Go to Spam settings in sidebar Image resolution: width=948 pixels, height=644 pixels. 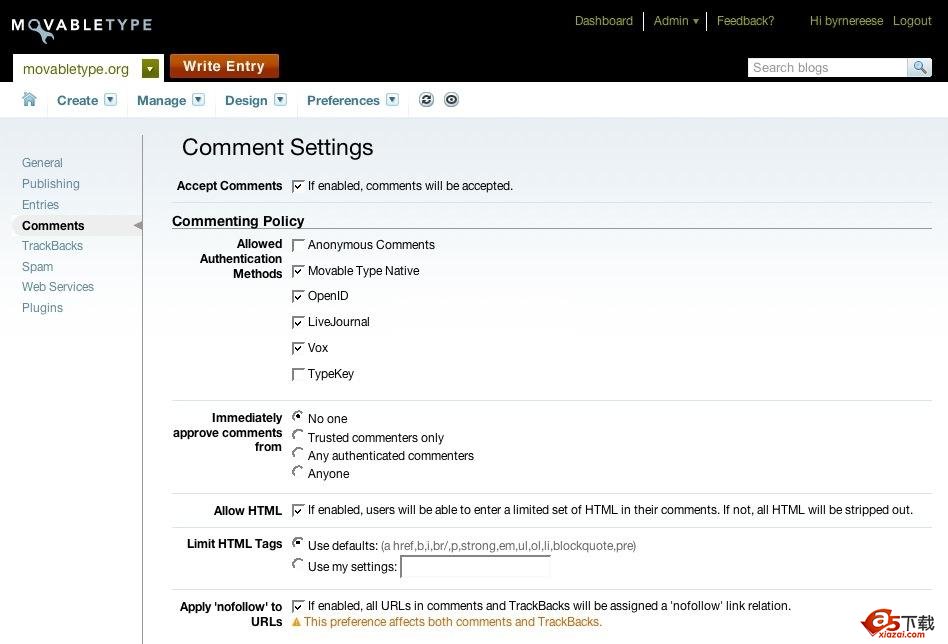[x=38, y=267]
